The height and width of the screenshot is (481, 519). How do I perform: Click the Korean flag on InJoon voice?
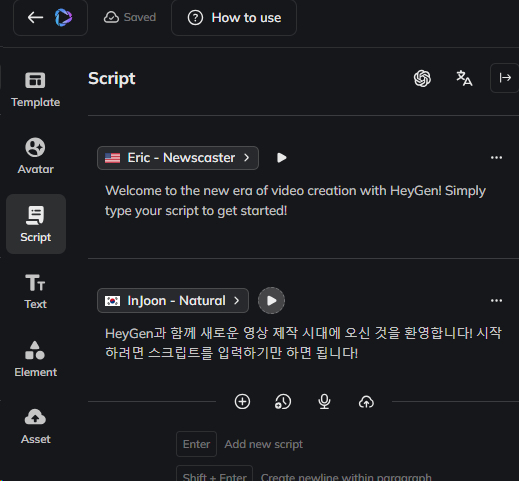[112, 301]
